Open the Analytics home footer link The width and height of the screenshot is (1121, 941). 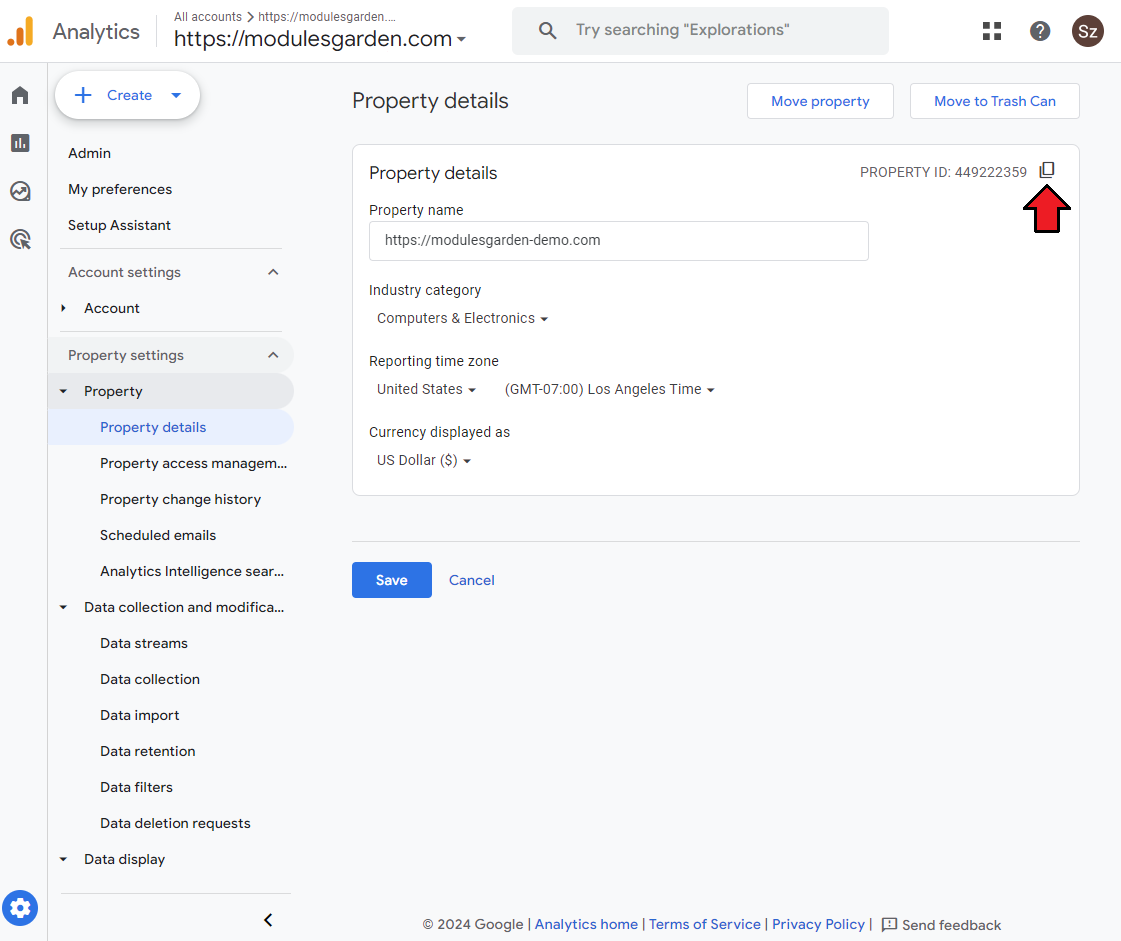click(586, 925)
